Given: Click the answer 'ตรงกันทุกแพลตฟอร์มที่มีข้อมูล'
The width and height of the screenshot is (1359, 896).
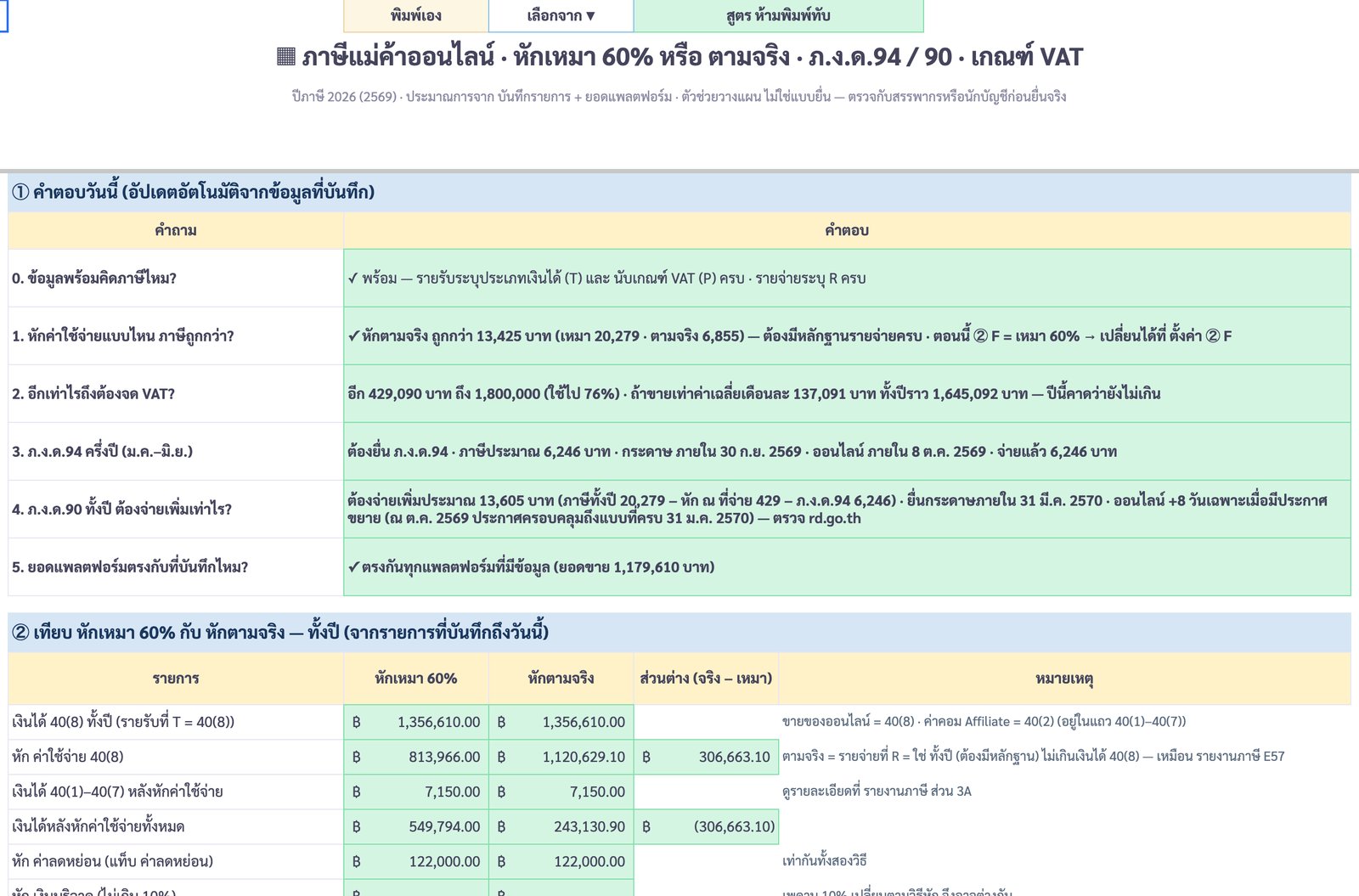Looking at the screenshot, I should pyautogui.click(x=847, y=566).
